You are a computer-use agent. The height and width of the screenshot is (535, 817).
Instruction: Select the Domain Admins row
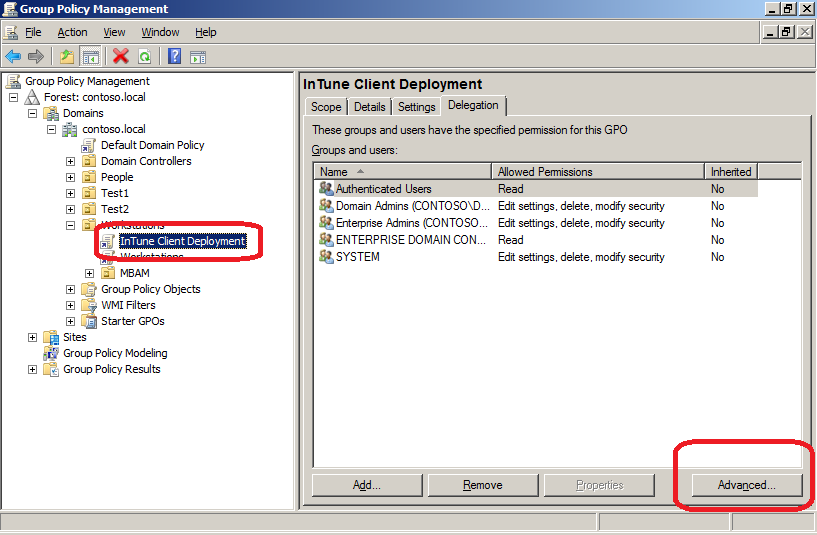[x=536, y=206]
